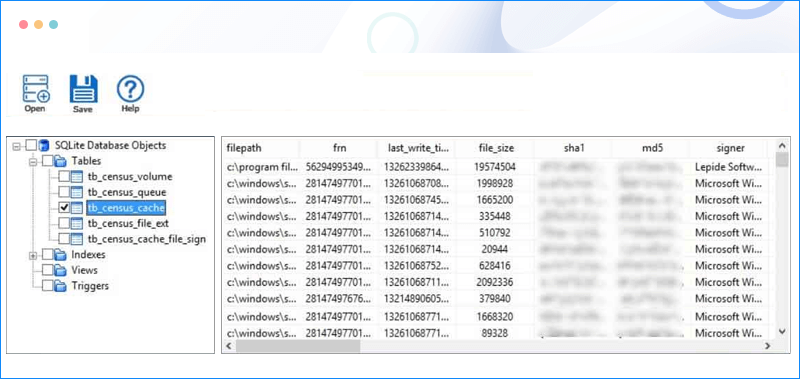This screenshot has width=800, height=379.
Task: Click the horizontal scrollbar right arrow
Action: (767, 346)
